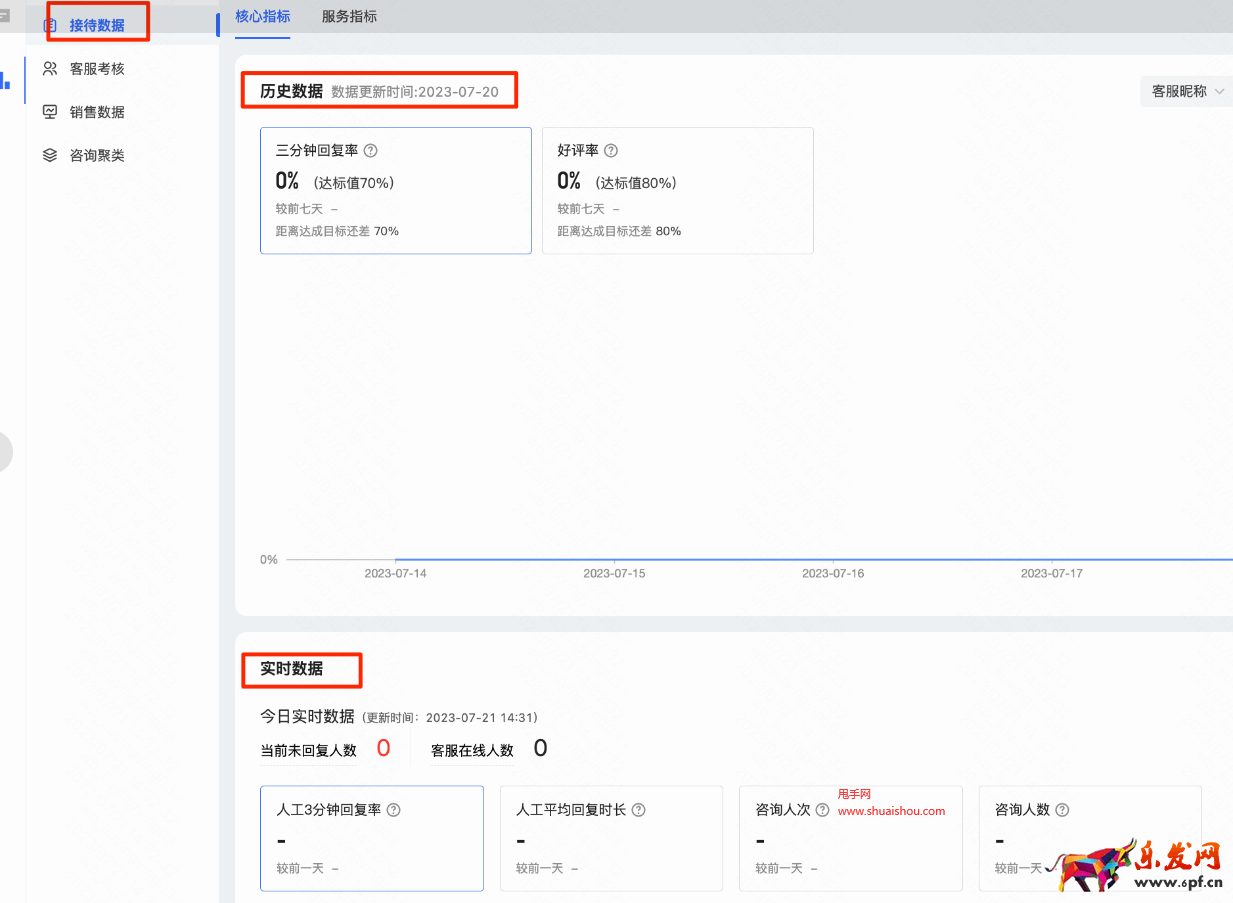Click 距离达成目标还差 70% text

[337, 231]
